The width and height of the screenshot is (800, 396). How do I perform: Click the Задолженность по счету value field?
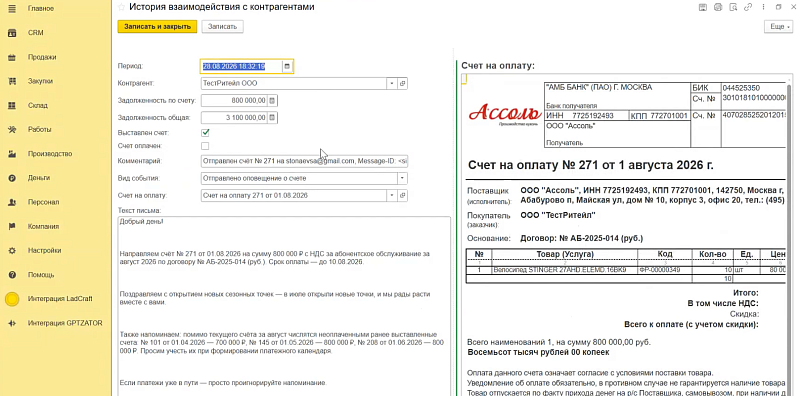tap(234, 101)
